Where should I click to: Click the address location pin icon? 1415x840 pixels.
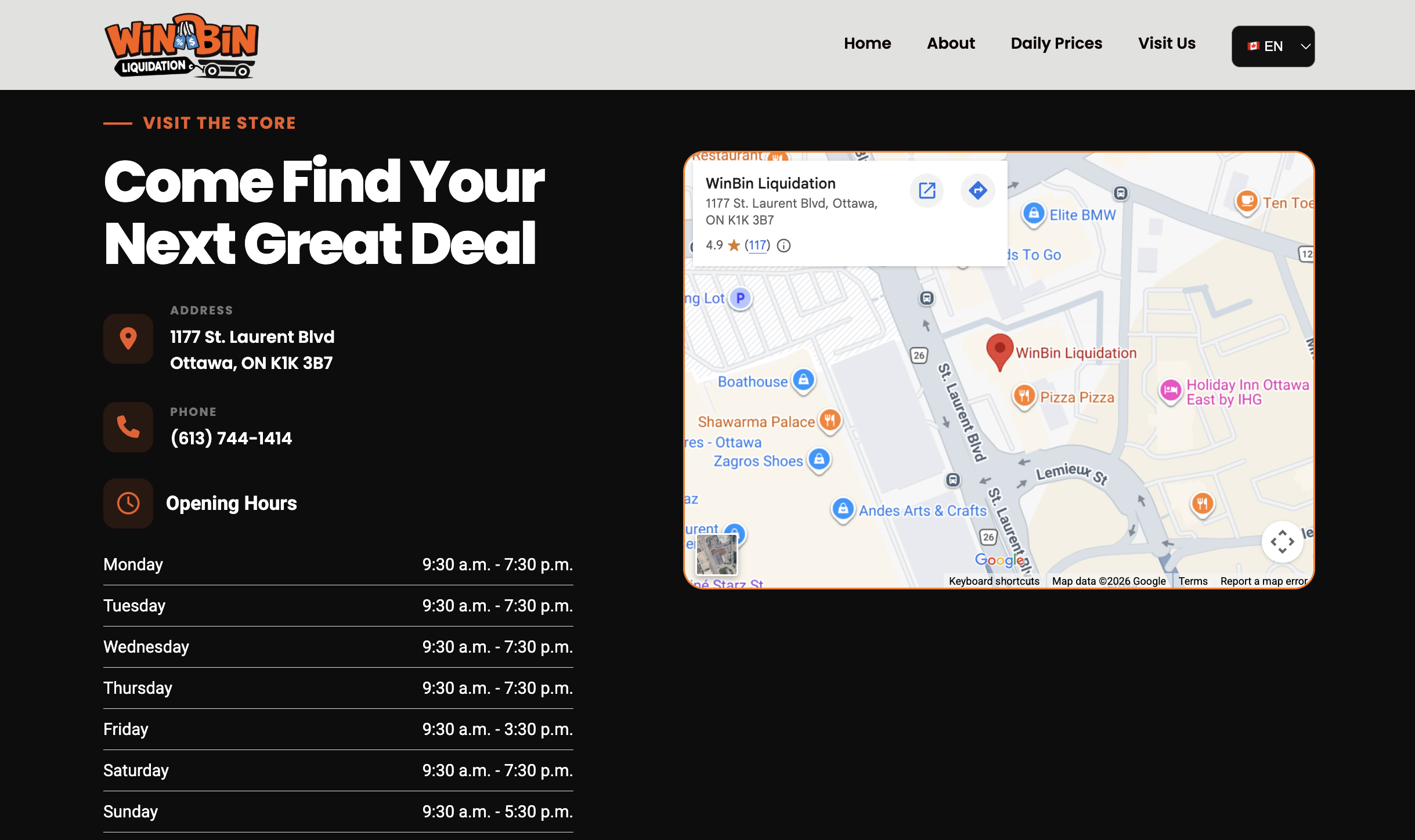pos(128,338)
